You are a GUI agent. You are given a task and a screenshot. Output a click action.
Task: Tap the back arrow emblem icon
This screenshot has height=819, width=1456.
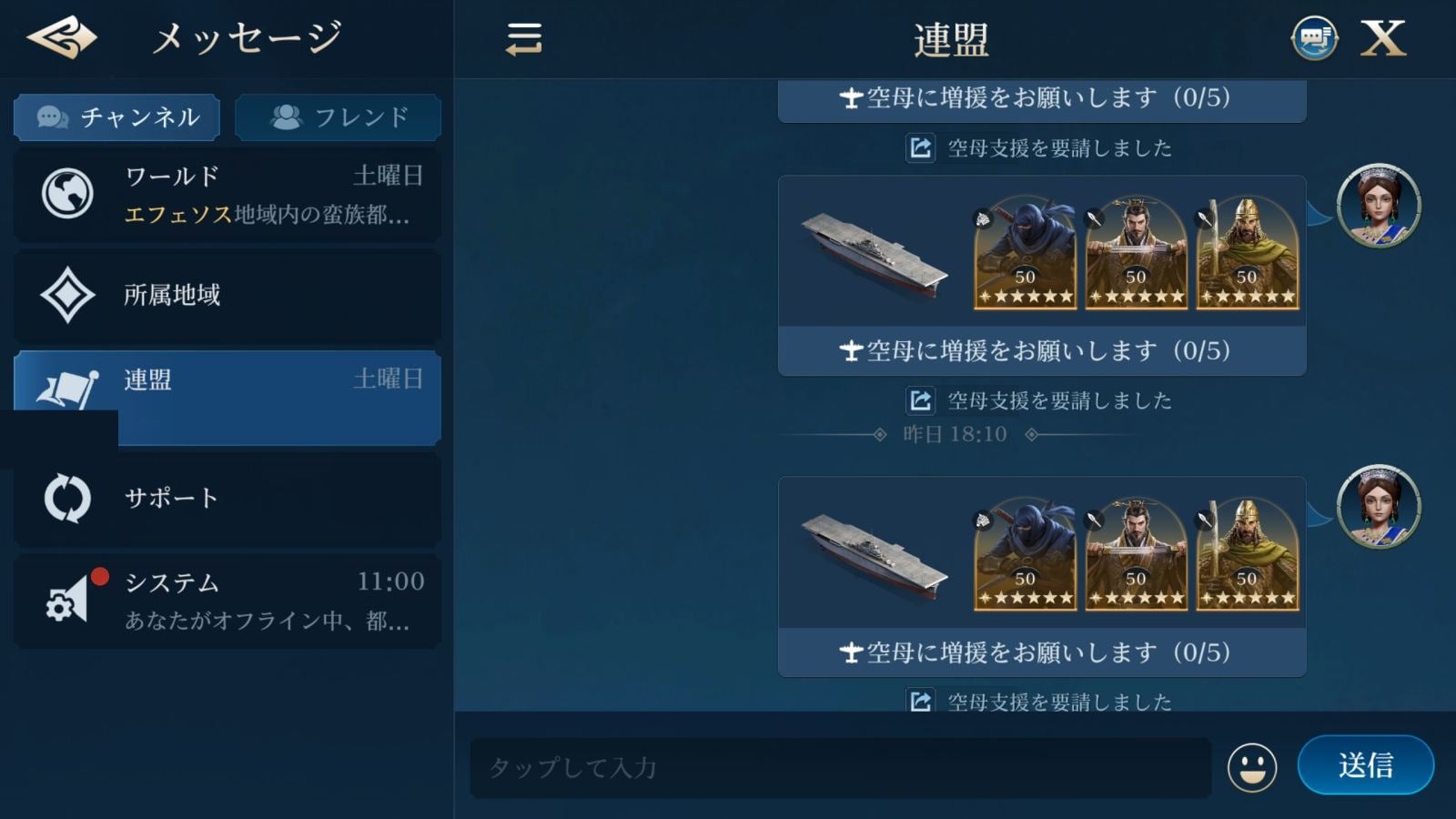point(62,37)
